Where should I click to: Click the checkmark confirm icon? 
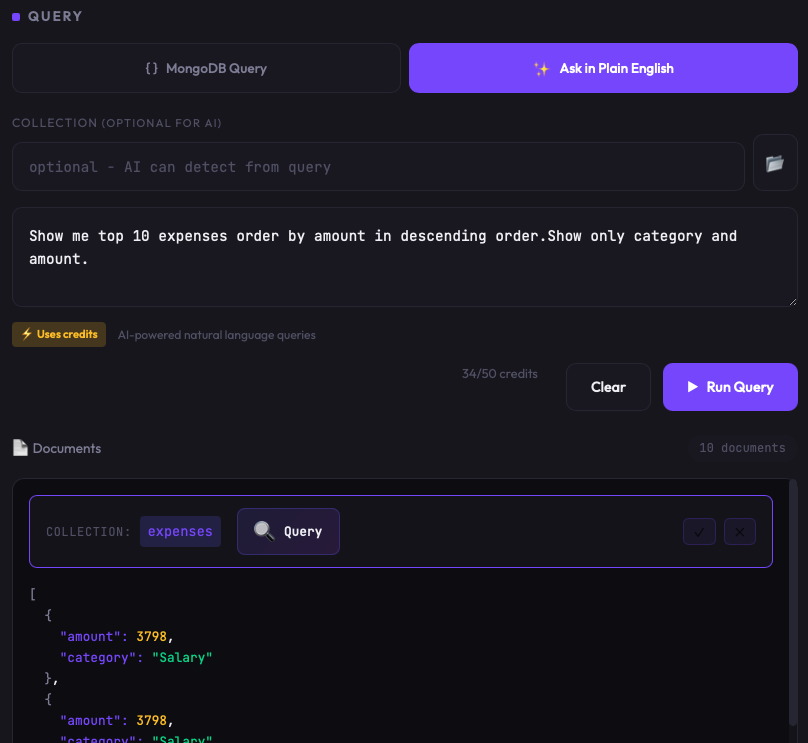click(699, 531)
